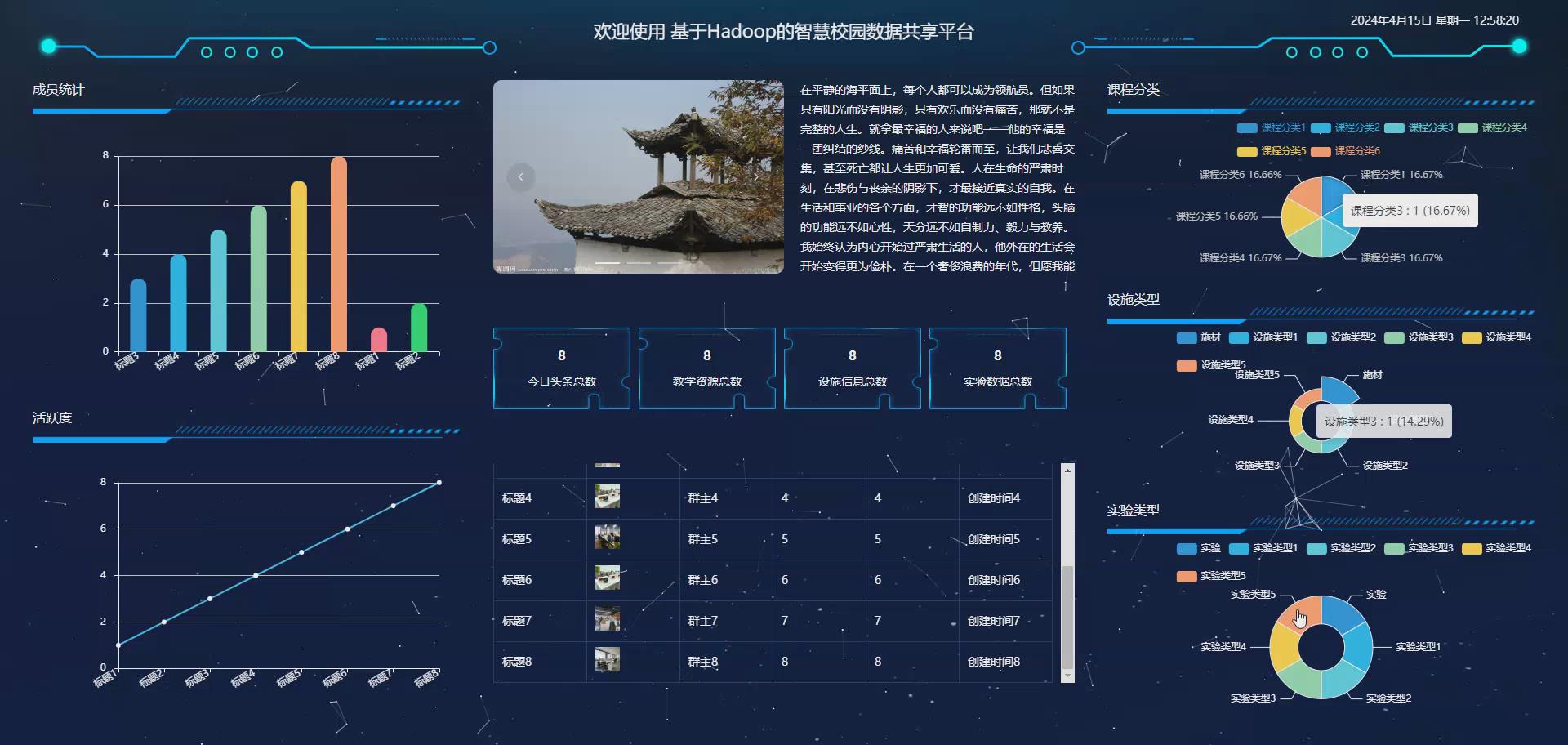Viewport: 1568px width, 745px height.
Task: Open the thumbnail image in row 标题6
Action: (607, 578)
